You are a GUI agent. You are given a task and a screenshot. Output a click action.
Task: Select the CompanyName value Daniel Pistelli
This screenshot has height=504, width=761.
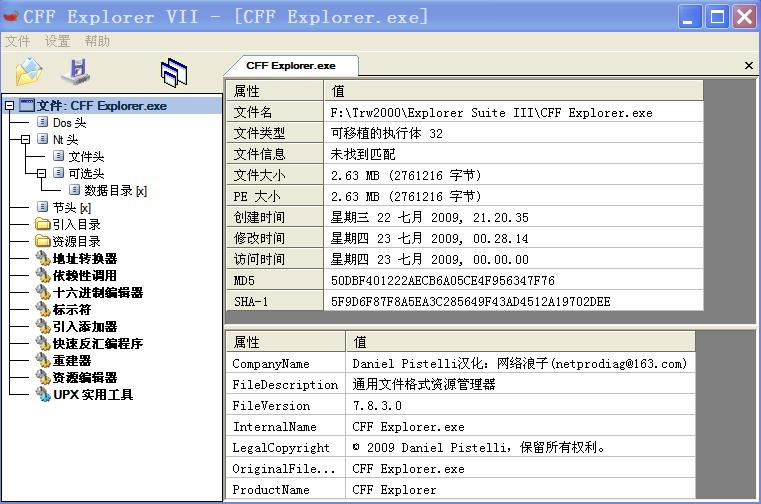[x=520, y=363]
